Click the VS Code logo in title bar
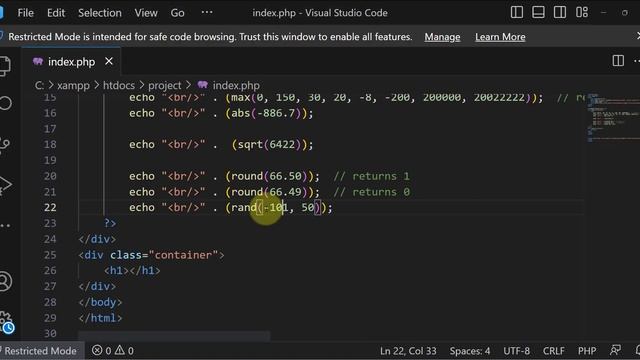 coord(1,13)
